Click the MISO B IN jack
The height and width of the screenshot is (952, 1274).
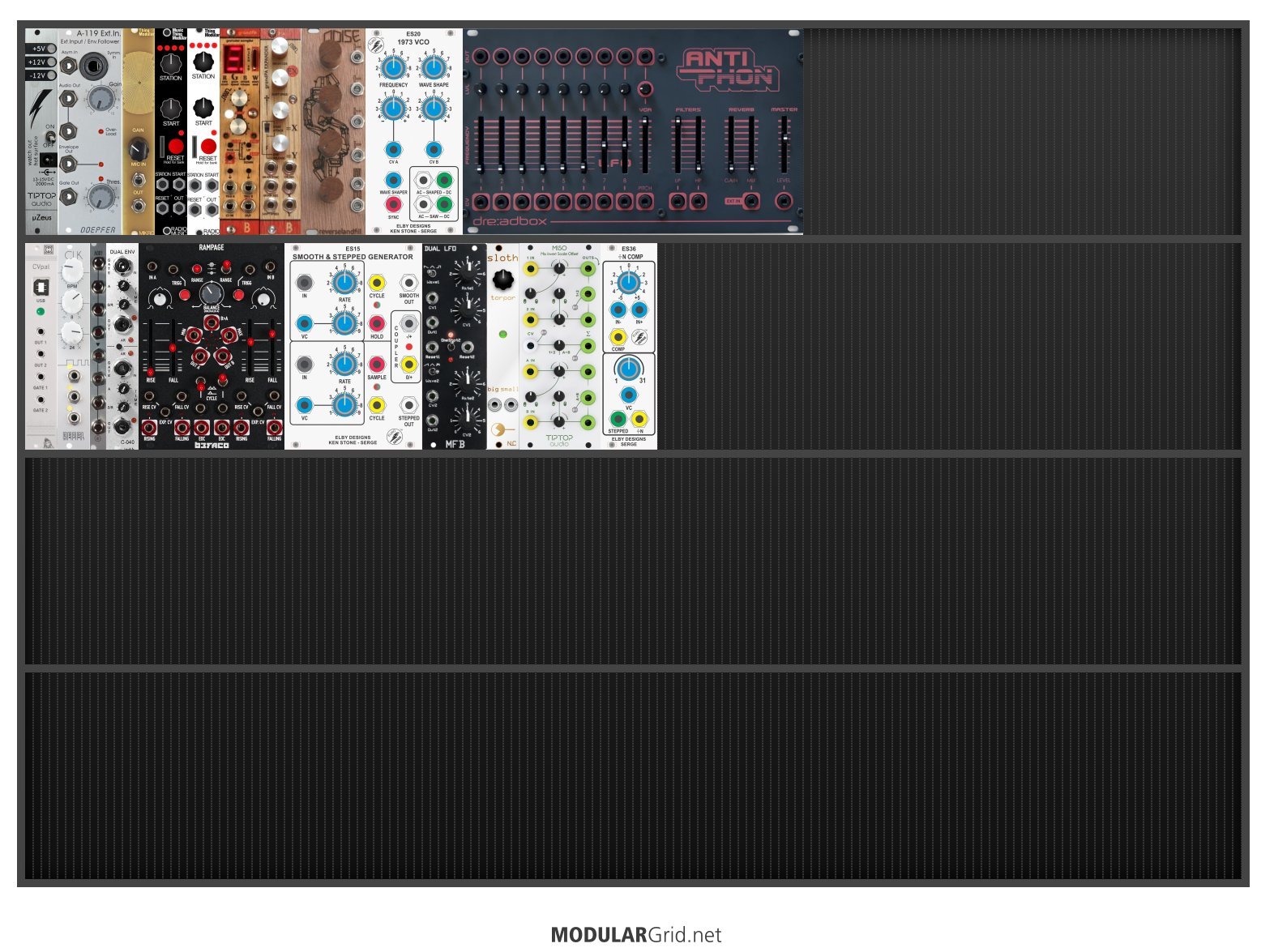530,422
